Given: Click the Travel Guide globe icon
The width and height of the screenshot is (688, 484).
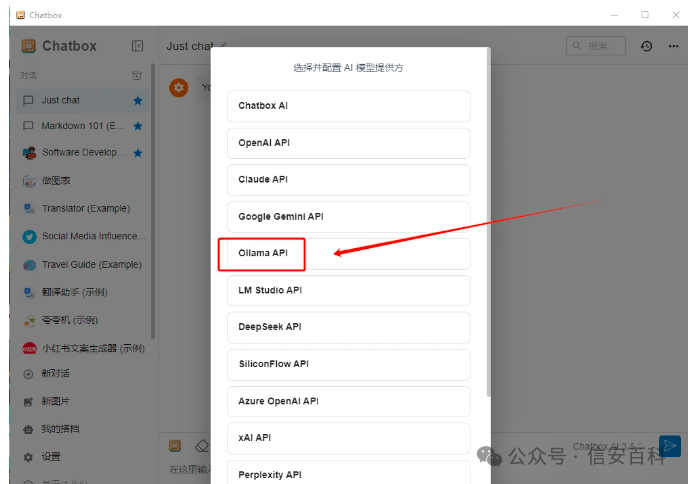Looking at the screenshot, I should tap(29, 265).
